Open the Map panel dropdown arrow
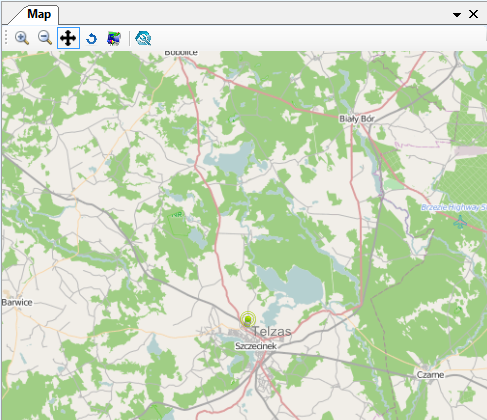This screenshot has height=420, width=487. [x=457, y=15]
